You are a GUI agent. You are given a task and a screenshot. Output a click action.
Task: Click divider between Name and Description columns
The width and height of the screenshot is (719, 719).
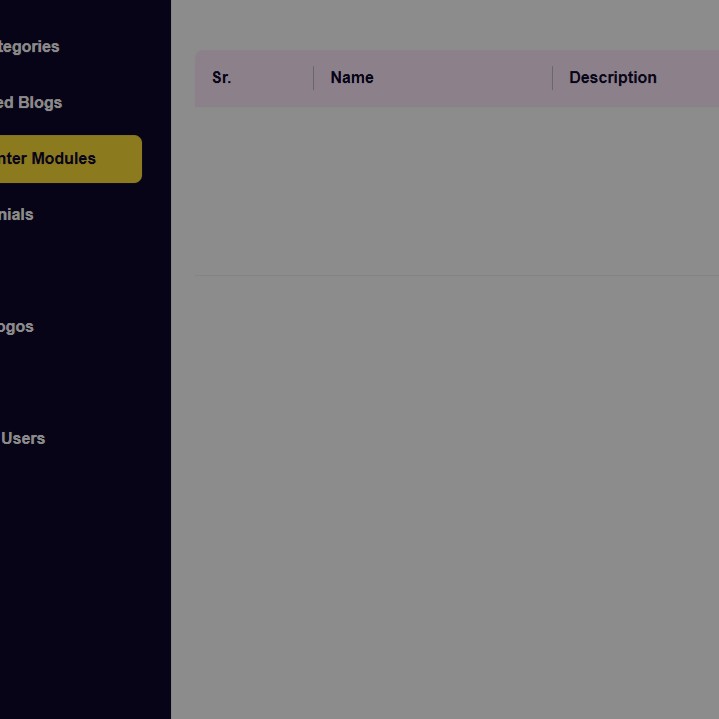pyautogui.click(x=552, y=78)
